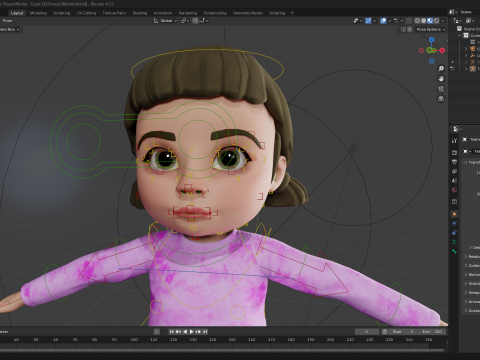
Task: Open the Render properties tab
Action: click(x=454, y=153)
